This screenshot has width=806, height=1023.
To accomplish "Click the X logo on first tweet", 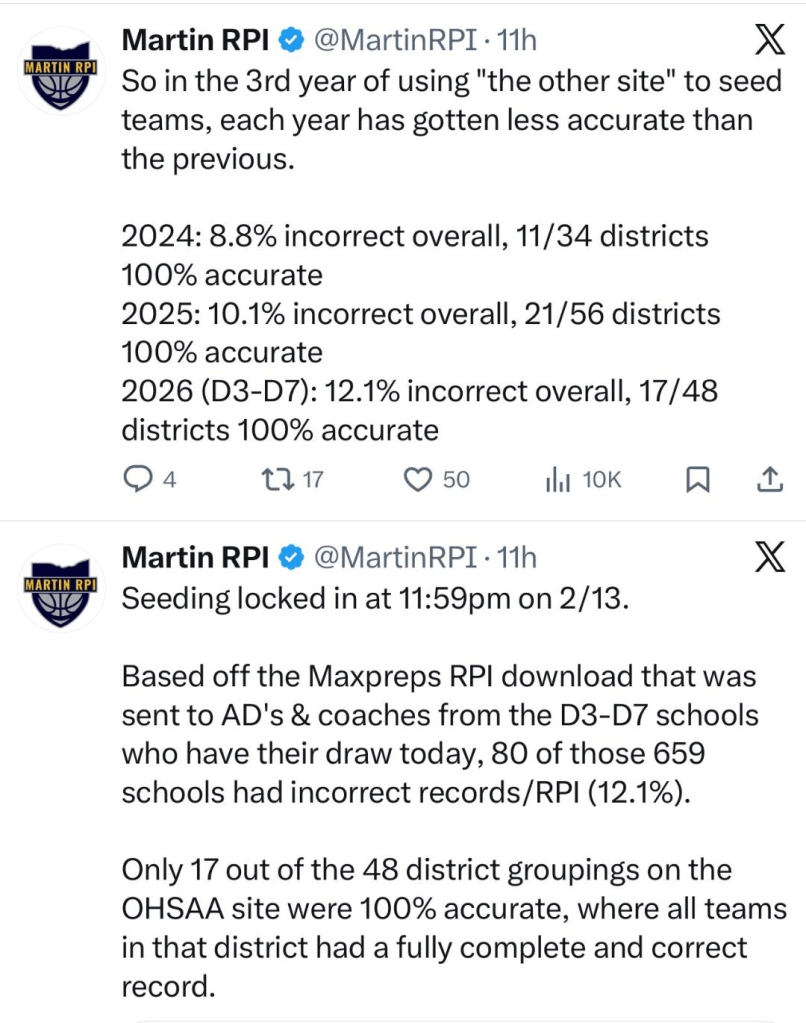I will tap(767, 38).
